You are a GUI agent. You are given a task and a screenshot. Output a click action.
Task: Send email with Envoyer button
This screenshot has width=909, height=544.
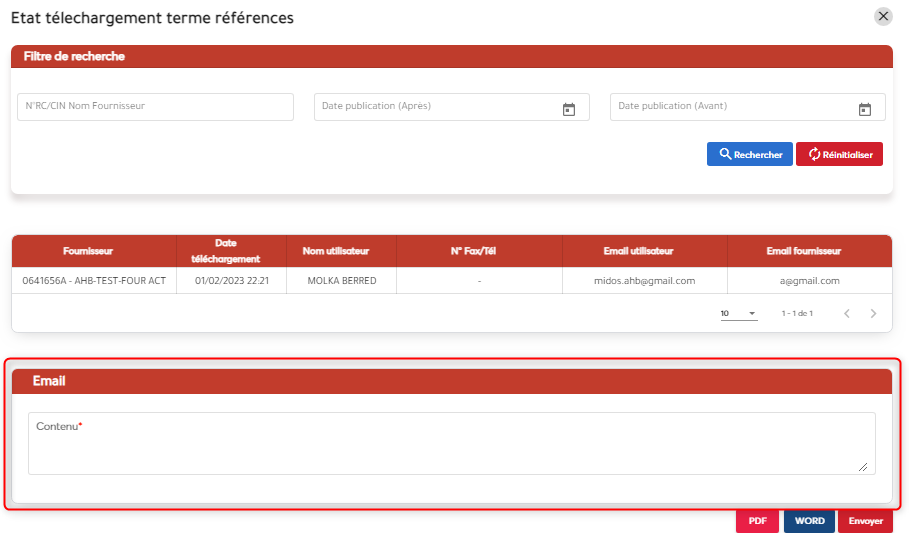[x=865, y=521]
